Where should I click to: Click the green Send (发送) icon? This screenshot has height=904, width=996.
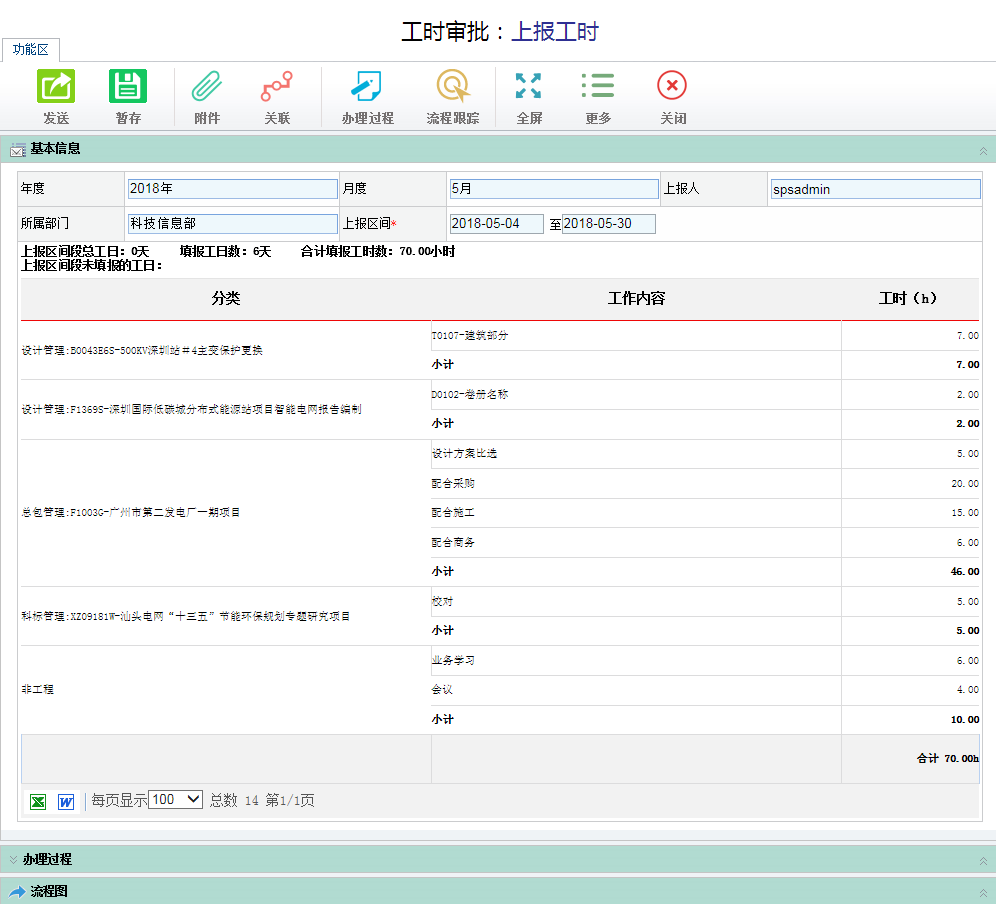click(x=56, y=87)
